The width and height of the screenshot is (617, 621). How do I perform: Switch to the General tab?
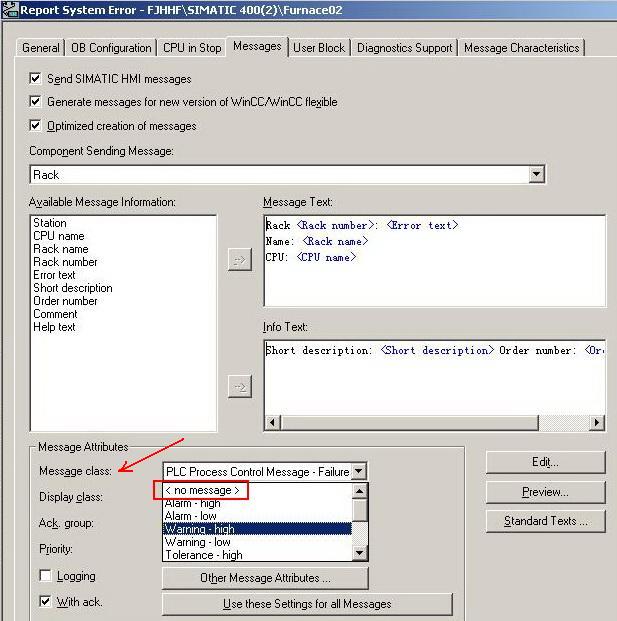click(41, 48)
